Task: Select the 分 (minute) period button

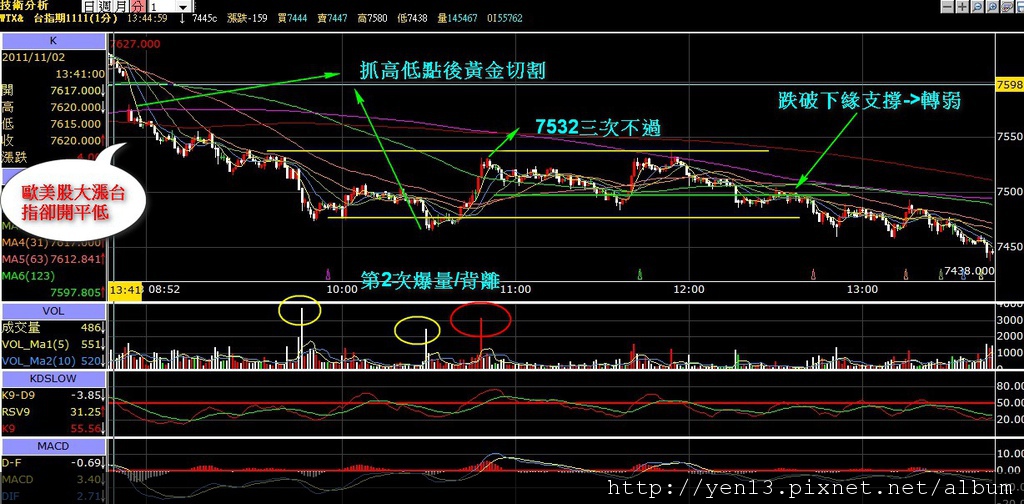Action: [x=137, y=7]
